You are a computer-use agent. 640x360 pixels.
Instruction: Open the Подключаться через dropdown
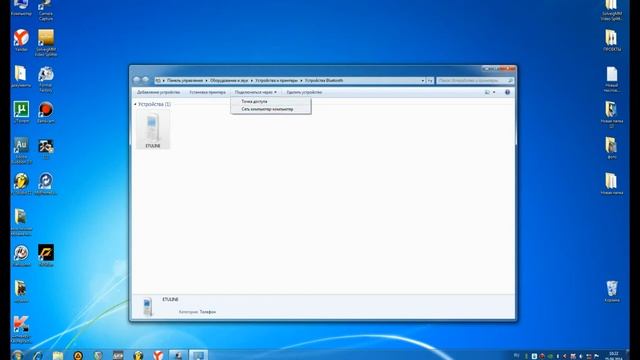point(256,92)
